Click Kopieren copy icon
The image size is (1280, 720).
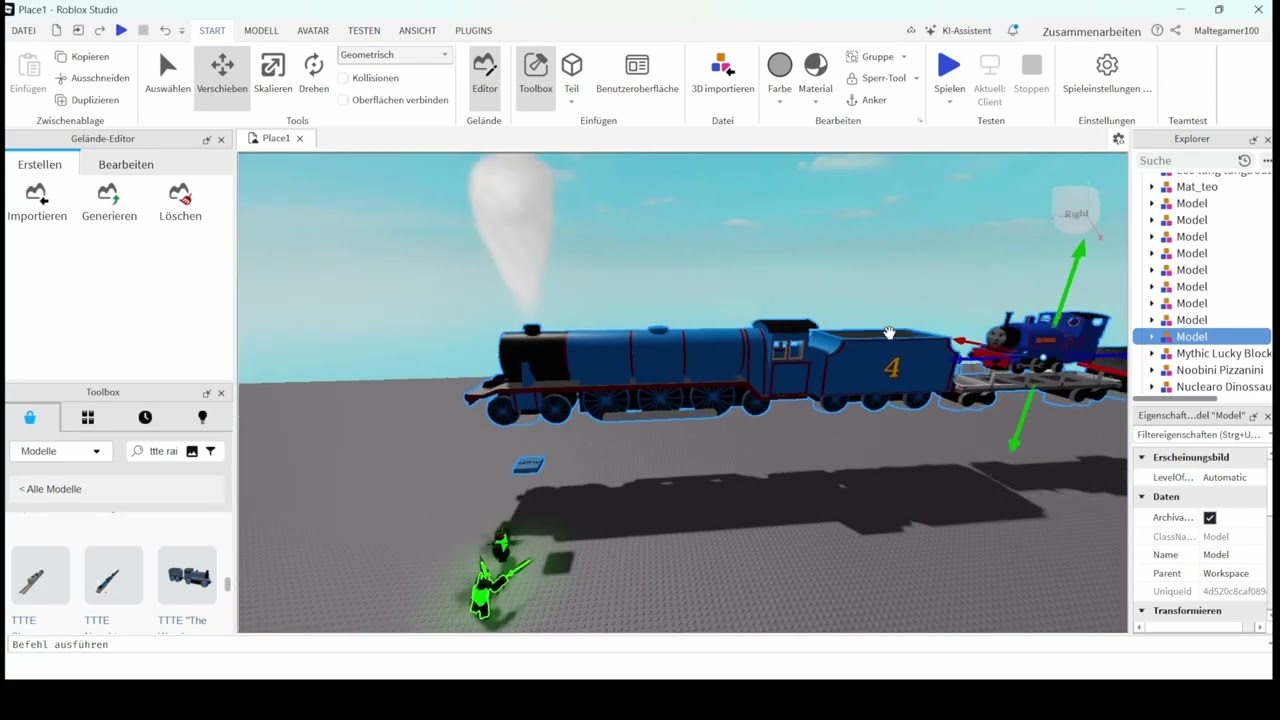61,57
